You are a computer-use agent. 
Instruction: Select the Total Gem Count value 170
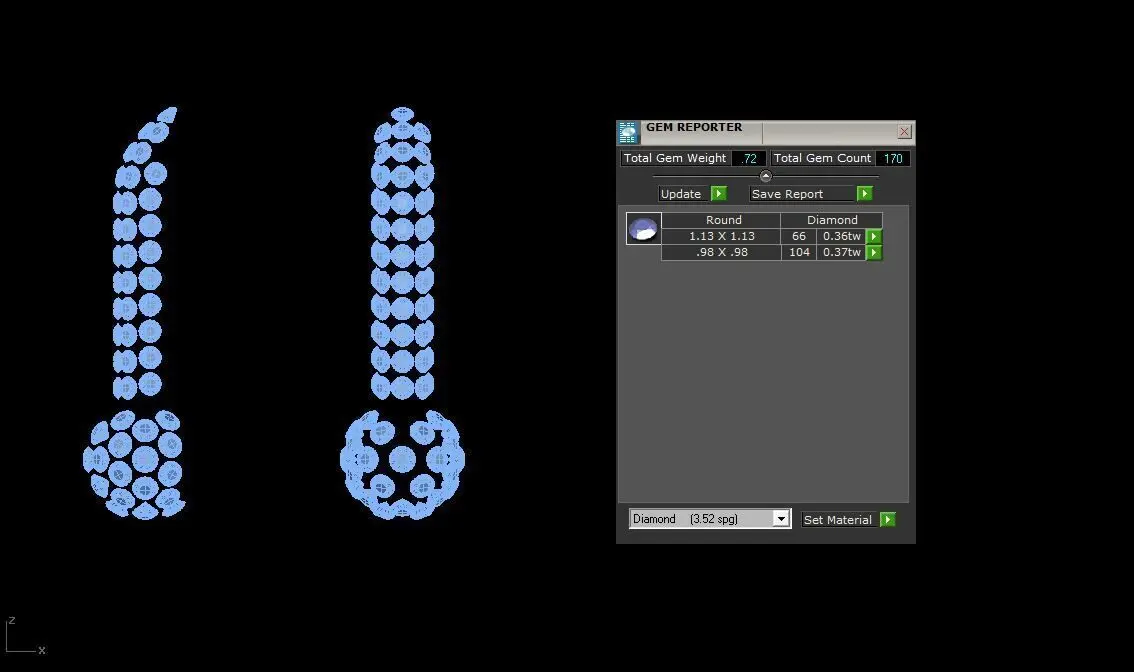(892, 158)
